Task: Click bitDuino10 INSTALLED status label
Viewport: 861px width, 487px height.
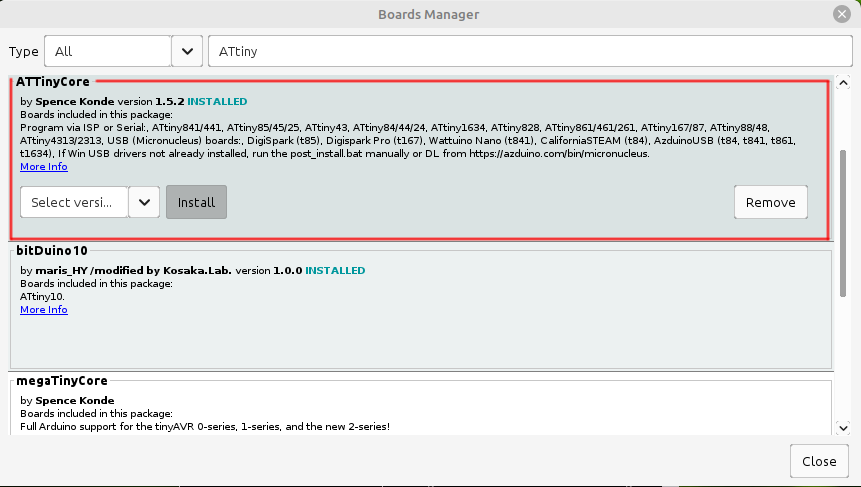Action: pyautogui.click(x=335, y=271)
